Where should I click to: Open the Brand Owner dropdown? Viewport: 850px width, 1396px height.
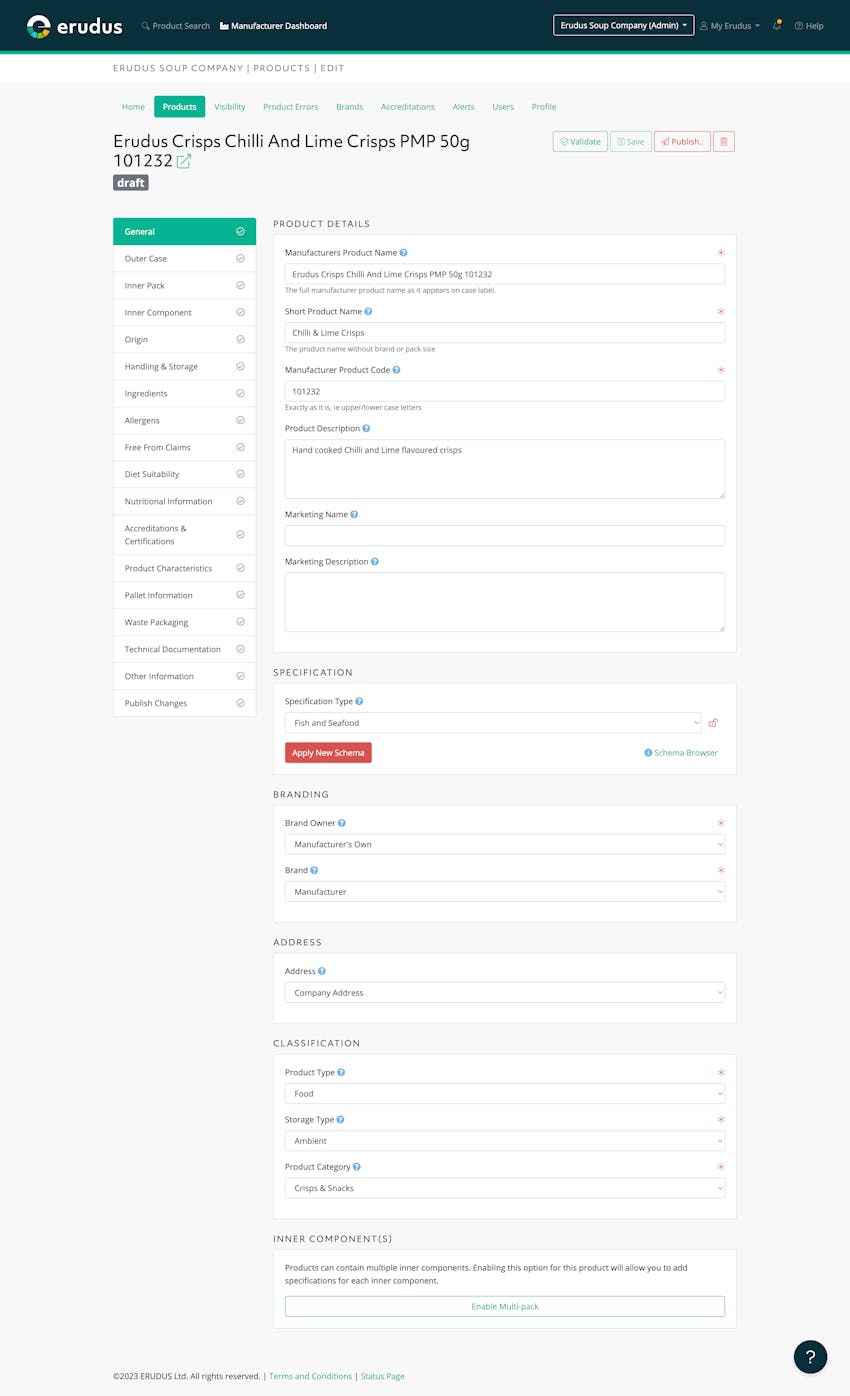tap(505, 844)
